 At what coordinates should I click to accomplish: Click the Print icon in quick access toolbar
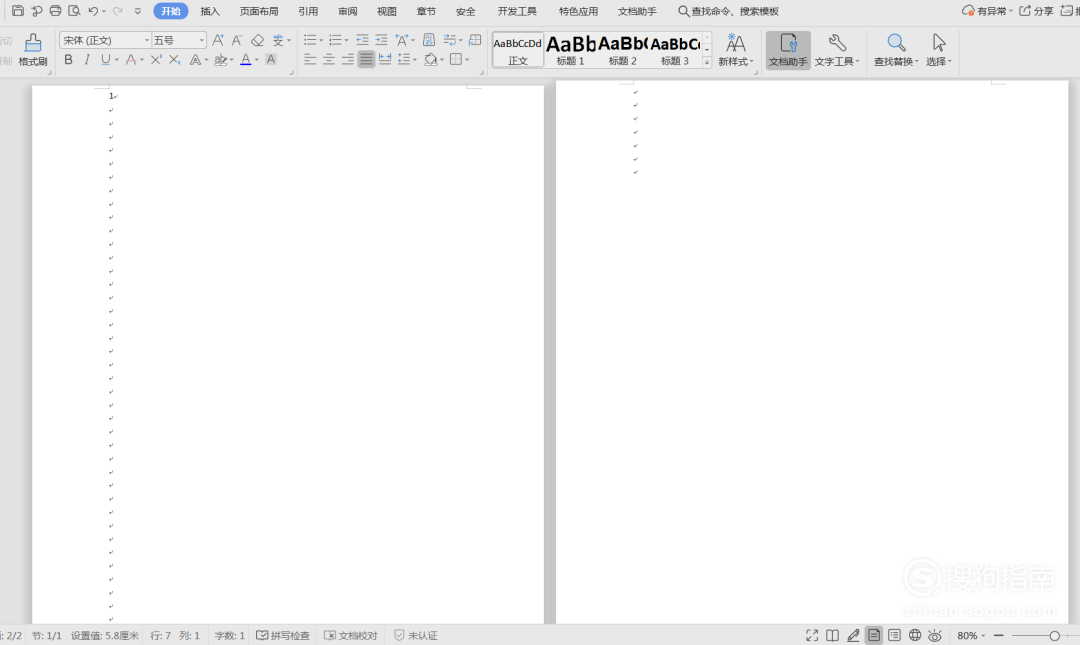[x=56, y=11]
